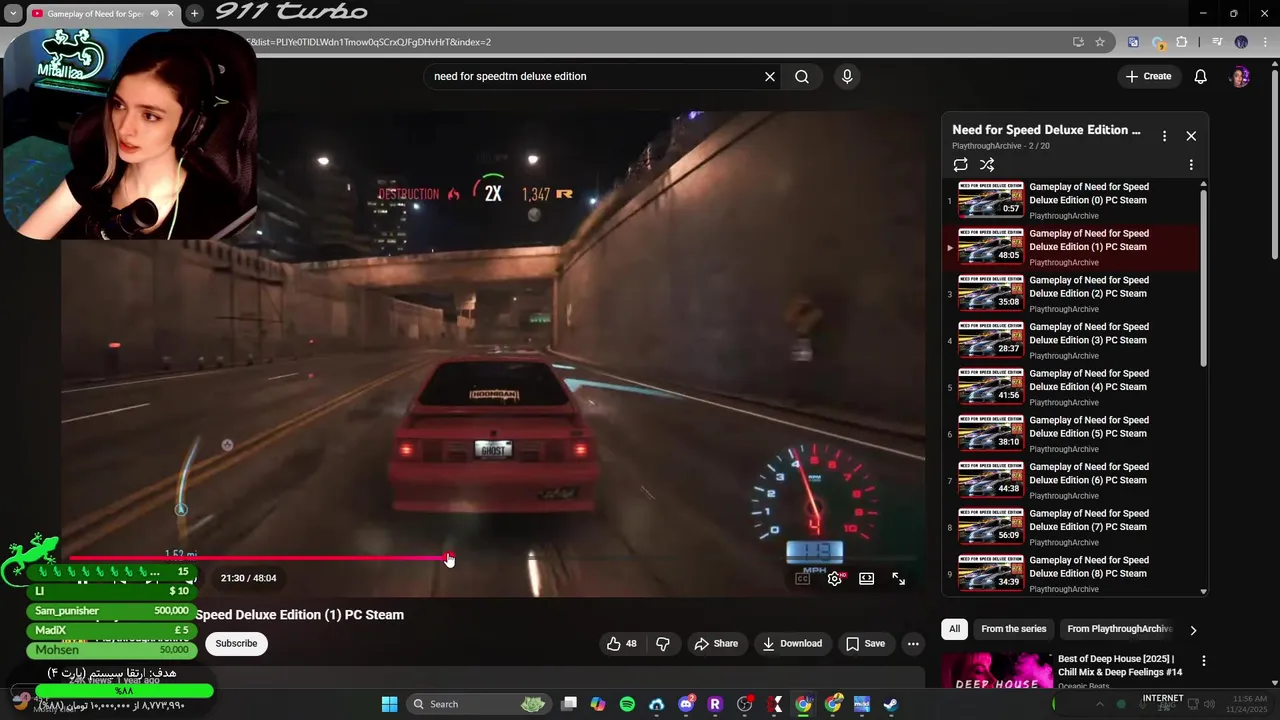Screen dimensions: 1280x720
Task: Close the Gameplay of Need for Speed tab
Action: tap(171, 13)
